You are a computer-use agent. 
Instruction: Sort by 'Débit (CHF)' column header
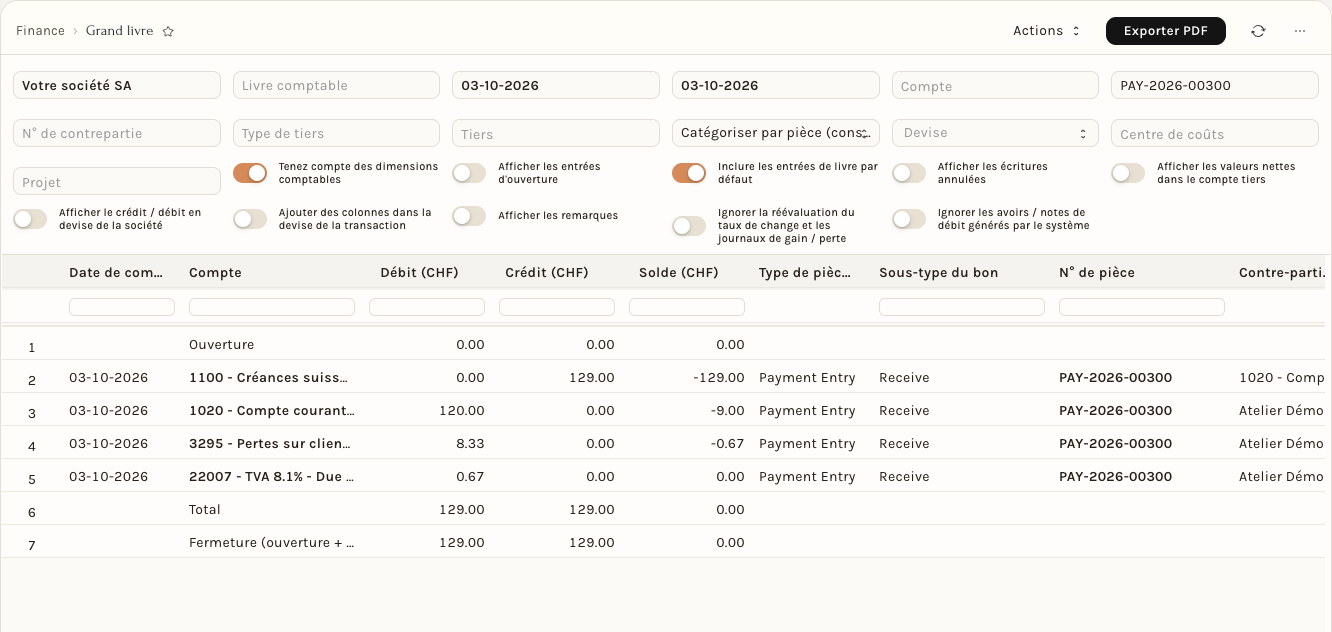(419, 273)
